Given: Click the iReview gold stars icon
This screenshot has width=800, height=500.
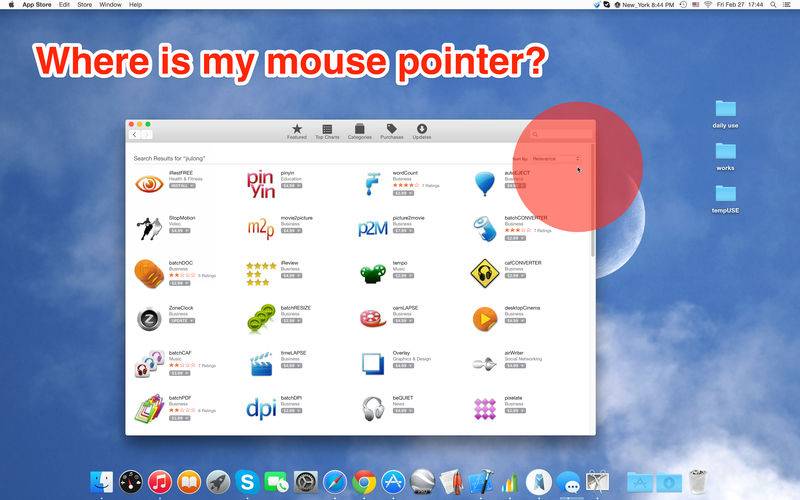Looking at the screenshot, I should tap(261, 274).
